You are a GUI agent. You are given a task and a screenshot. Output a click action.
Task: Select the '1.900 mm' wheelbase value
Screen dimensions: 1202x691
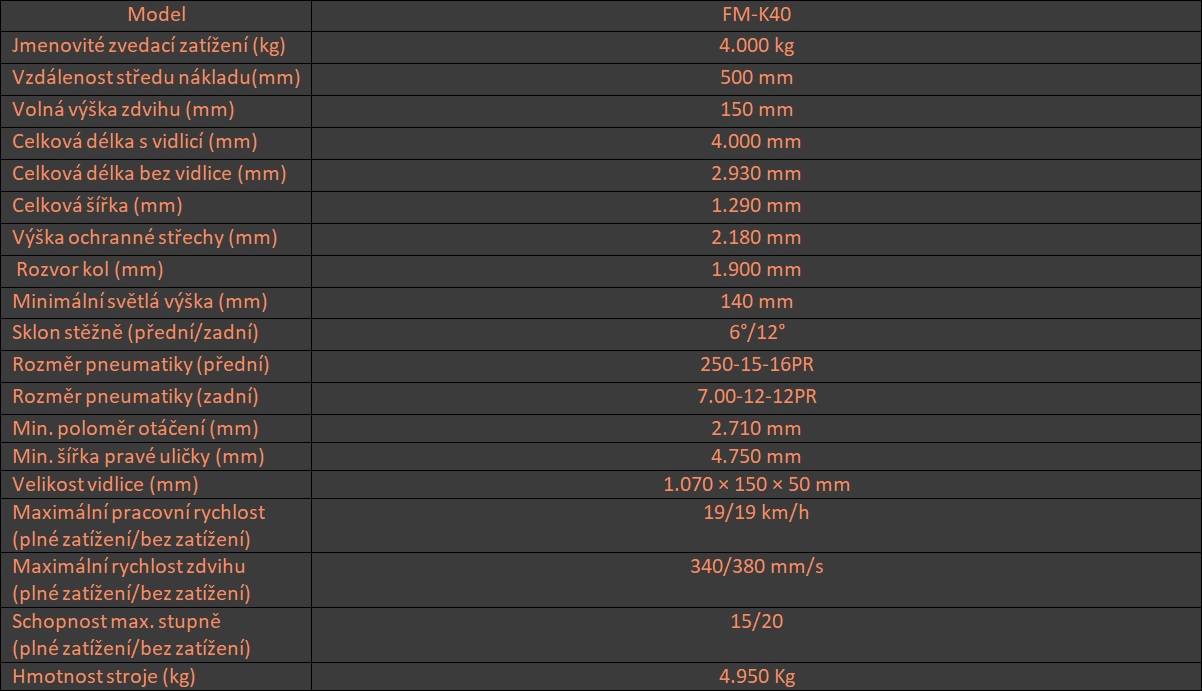(756, 269)
